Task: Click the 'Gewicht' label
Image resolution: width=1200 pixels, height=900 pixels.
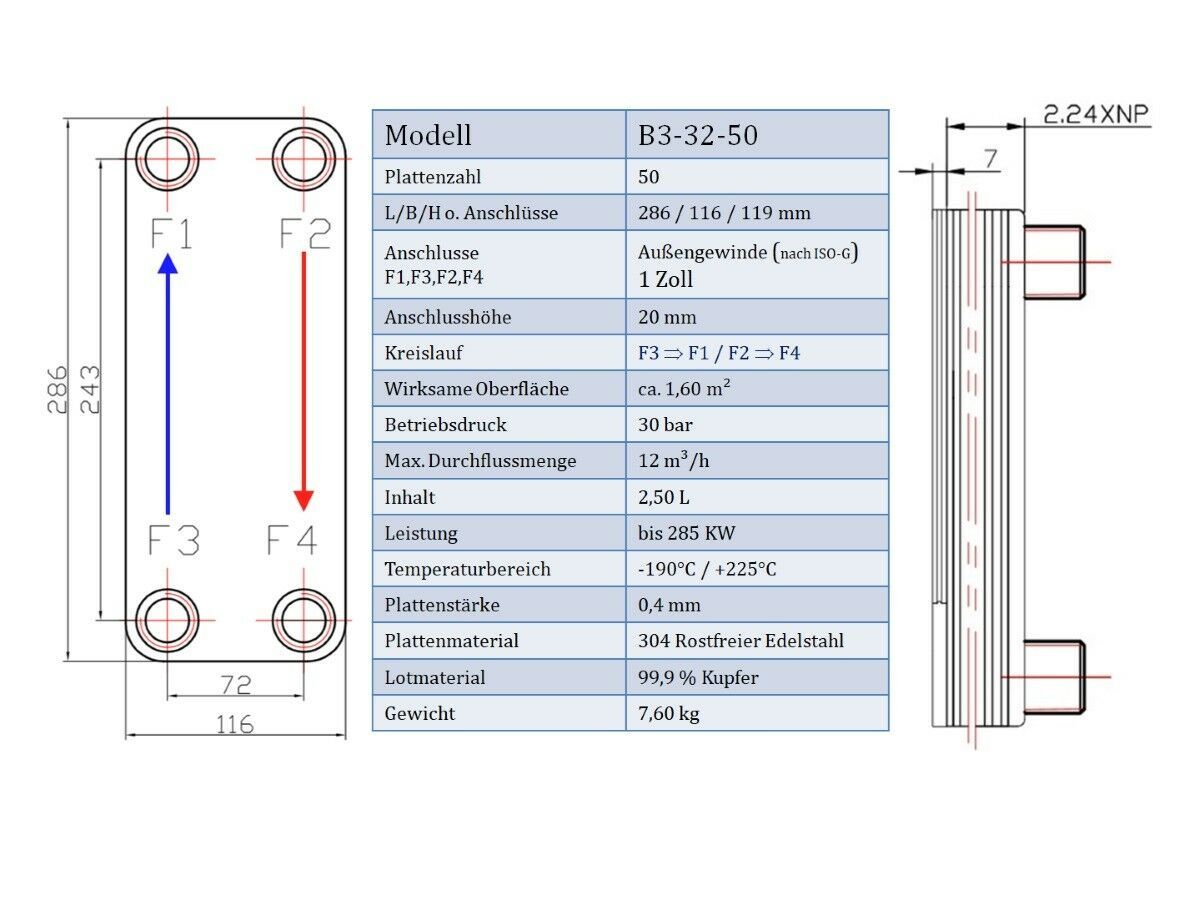Action: click(x=419, y=714)
